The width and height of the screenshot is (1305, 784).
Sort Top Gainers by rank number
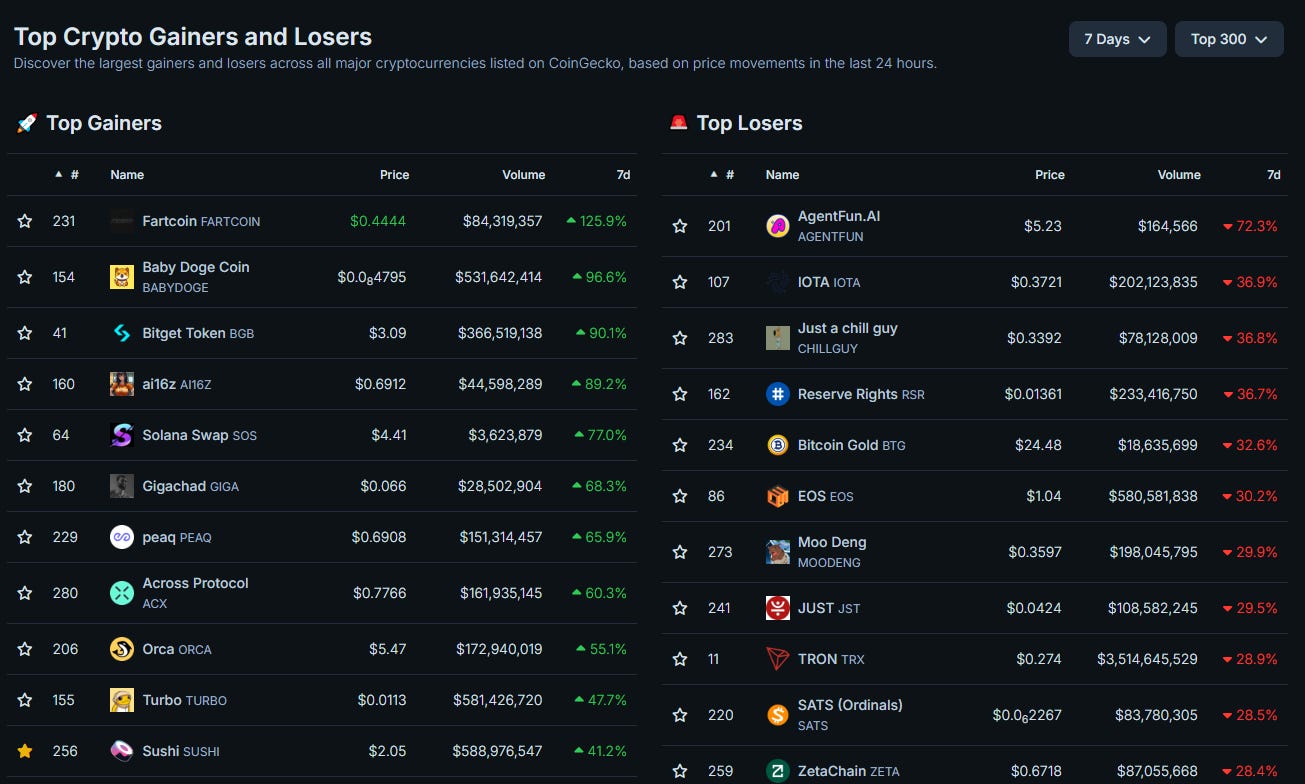pyautogui.click(x=67, y=174)
